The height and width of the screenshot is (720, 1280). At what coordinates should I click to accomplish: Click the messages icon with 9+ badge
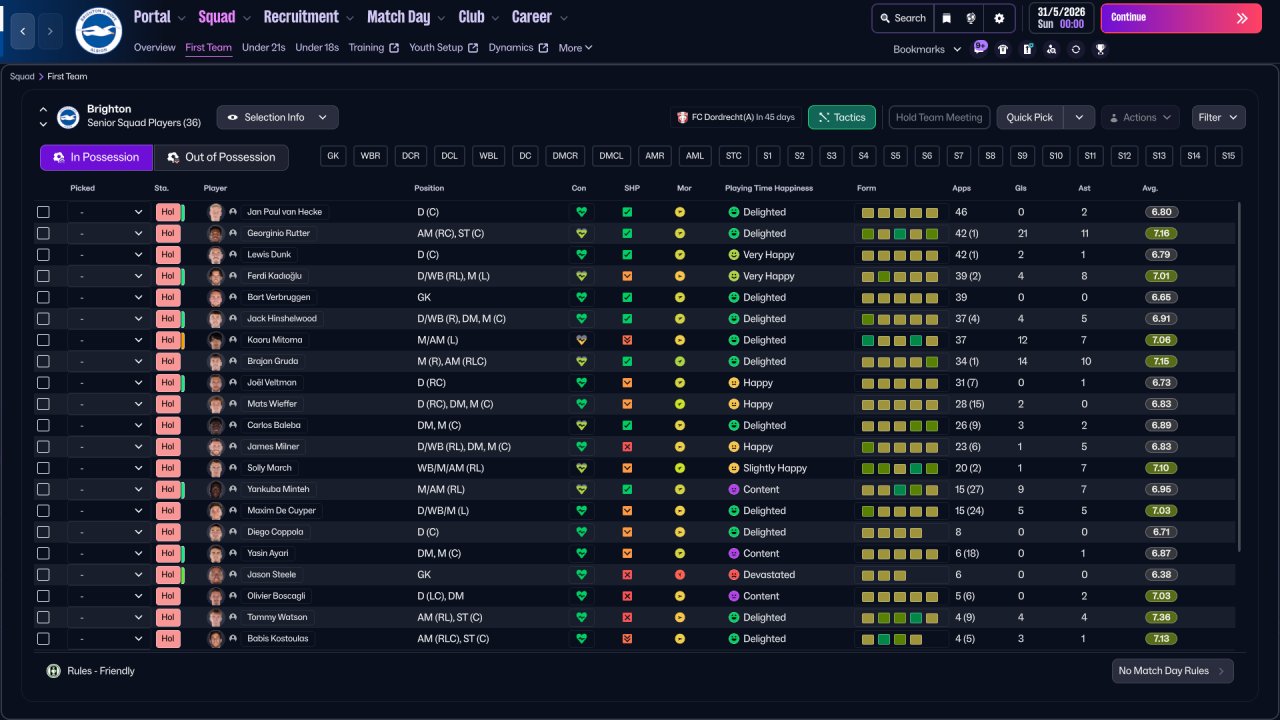[x=979, y=48]
